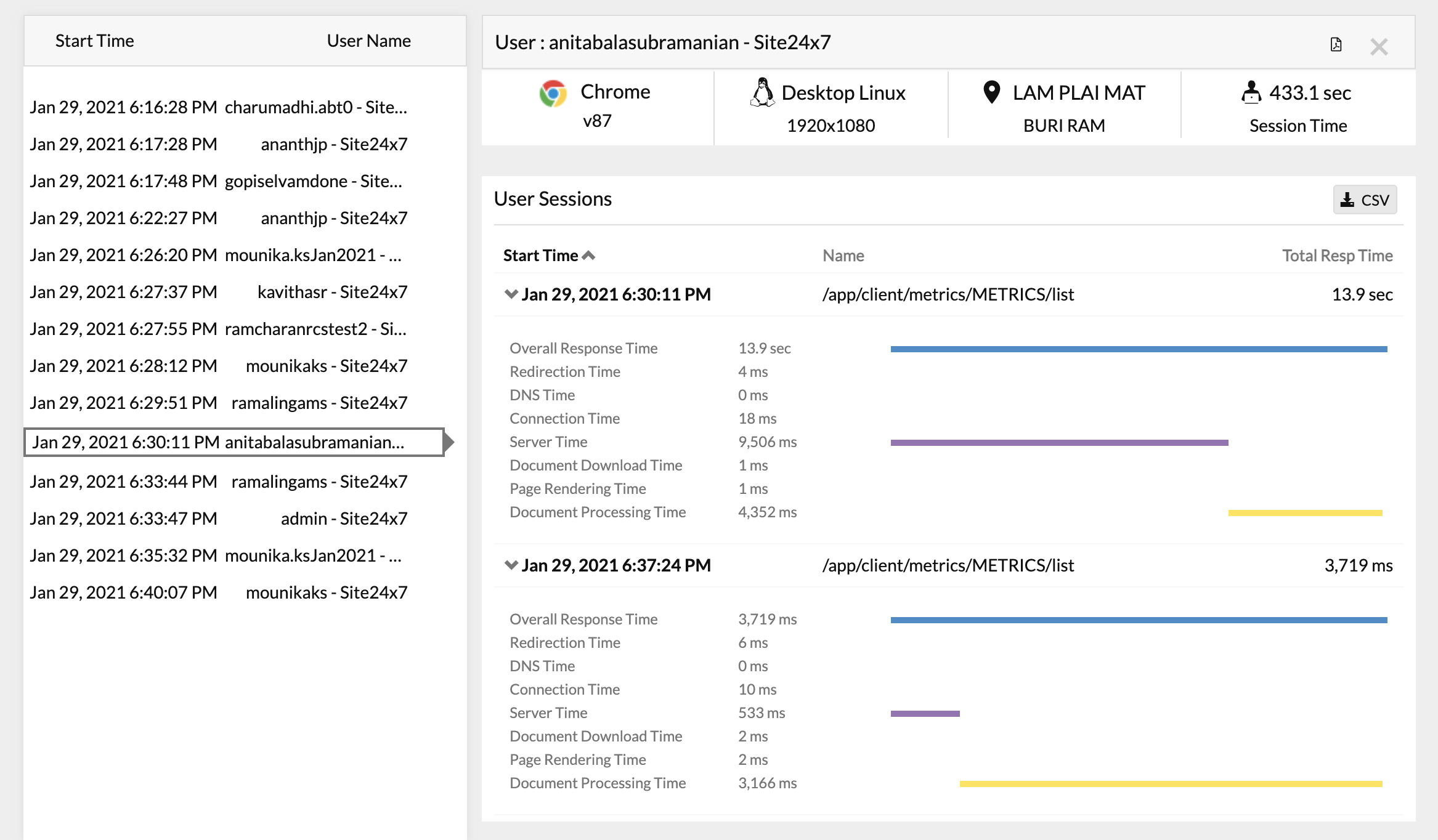Download user sessions as CSV

coord(1365,200)
